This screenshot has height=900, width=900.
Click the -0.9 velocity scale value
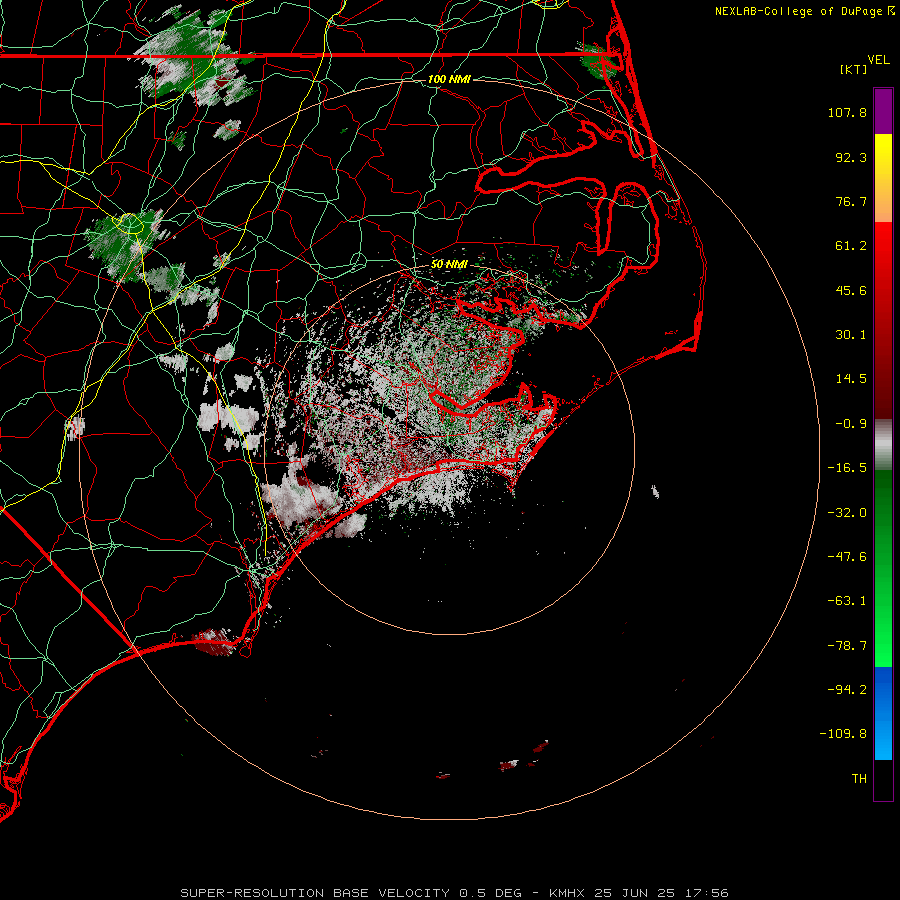(851, 424)
